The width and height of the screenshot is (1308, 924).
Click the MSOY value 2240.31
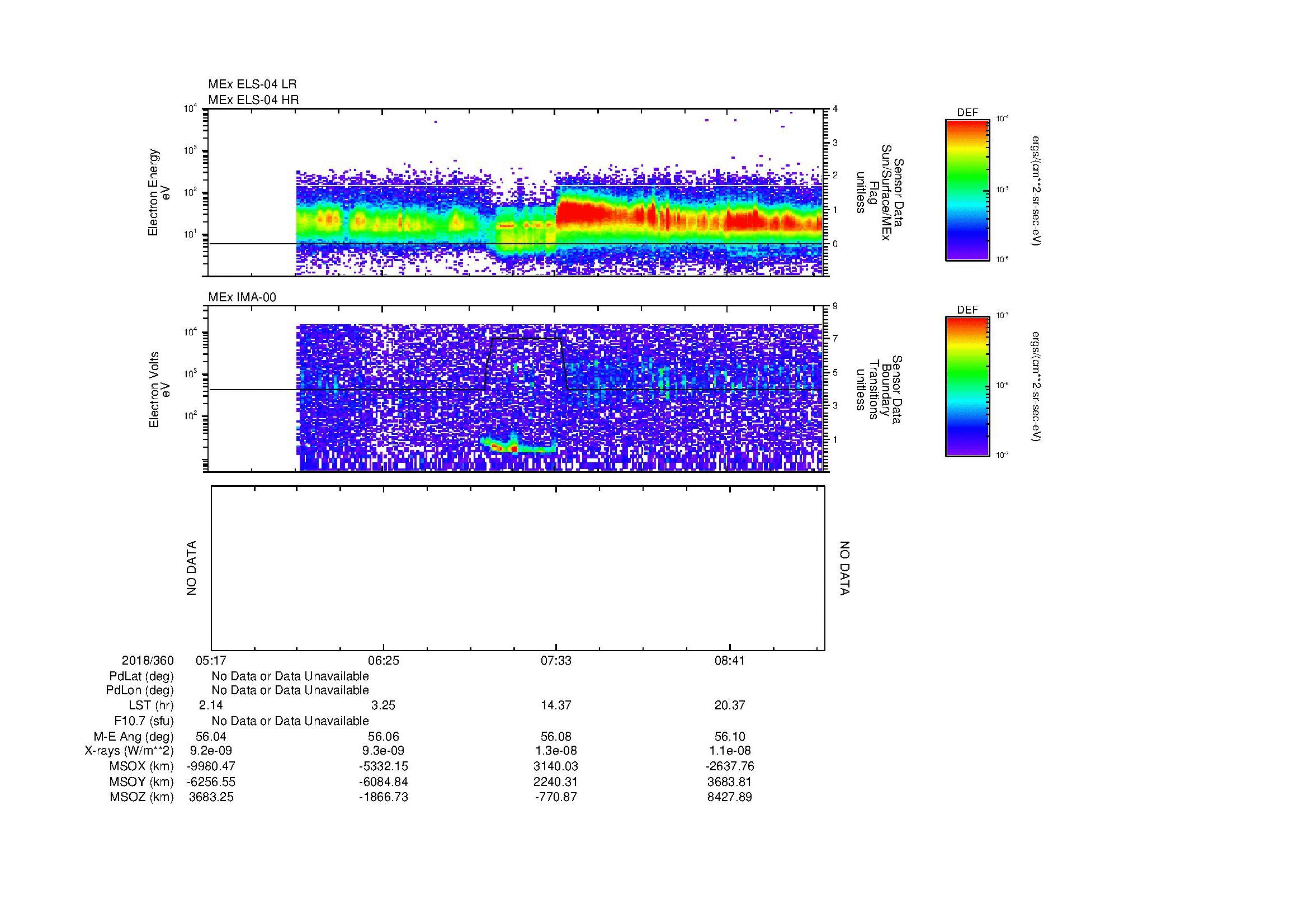(556, 781)
